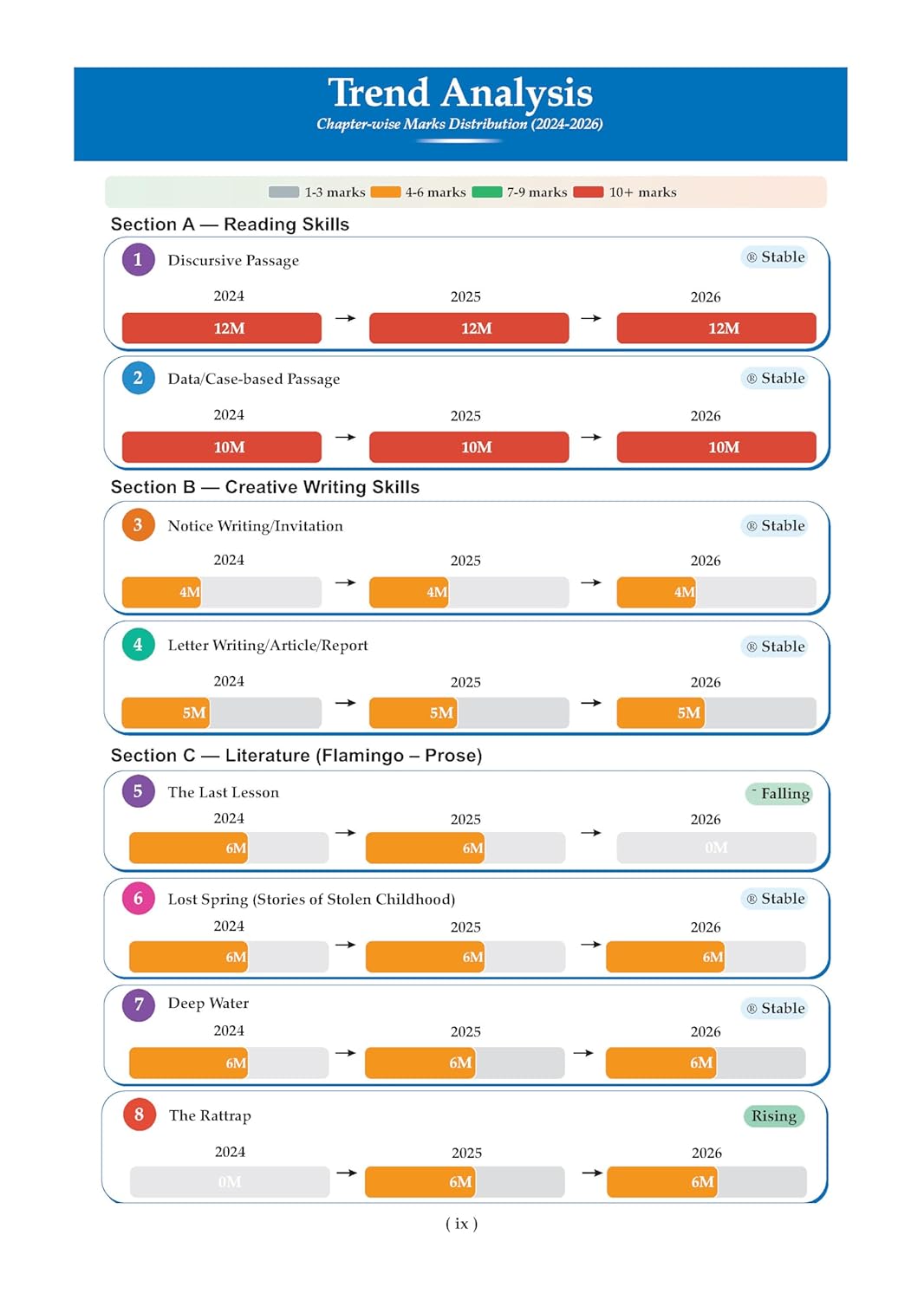Click the Falling tag on The Last Lesson
Viewport: 924px width, 1300px height.
(x=778, y=793)
